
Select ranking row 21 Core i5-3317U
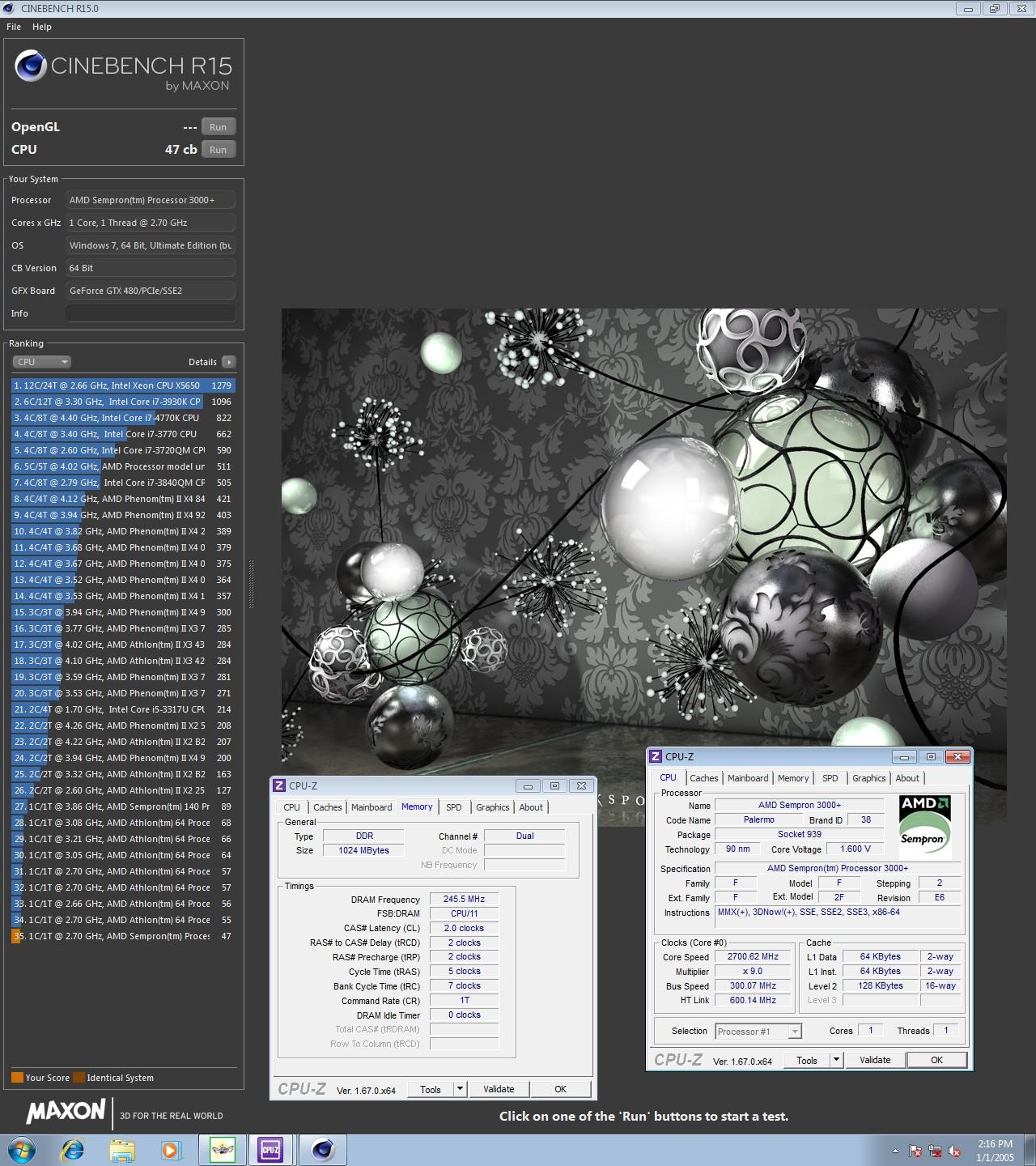coord(123,709)
